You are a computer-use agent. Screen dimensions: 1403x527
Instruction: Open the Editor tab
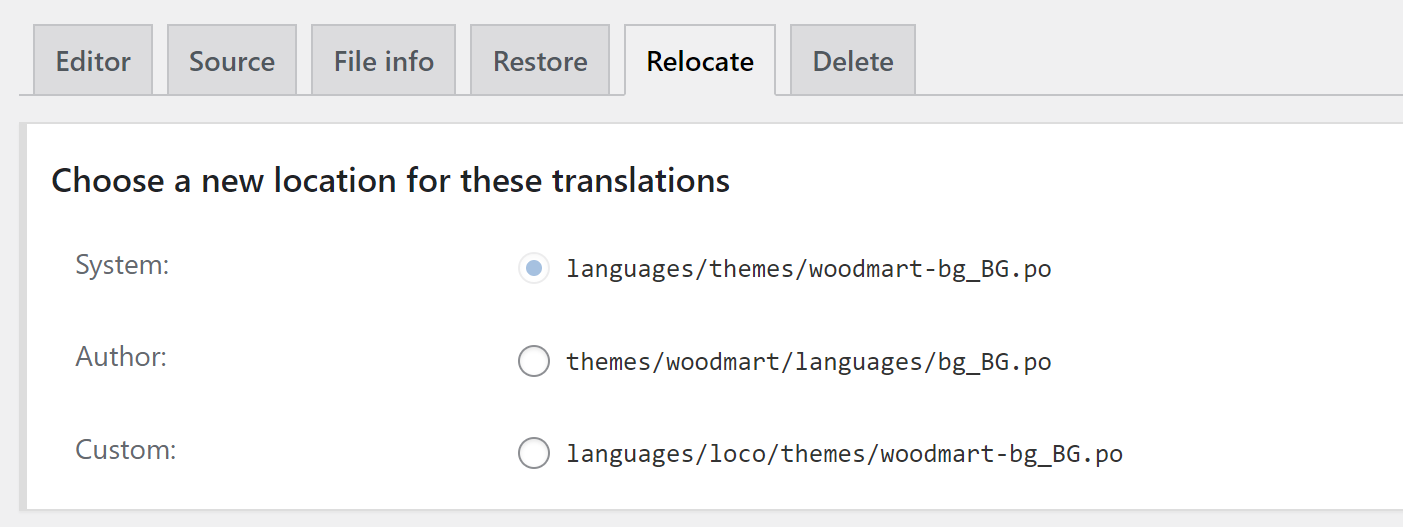(x=93, y=61)
